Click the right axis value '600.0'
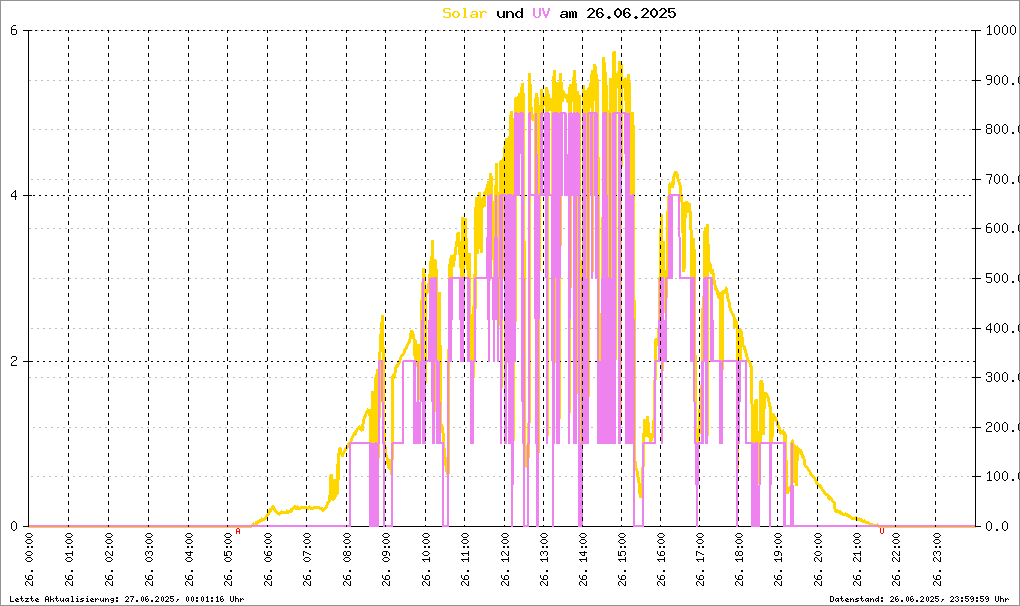The height and width of the screenshot is (606, 1020). click(1004, 228)
